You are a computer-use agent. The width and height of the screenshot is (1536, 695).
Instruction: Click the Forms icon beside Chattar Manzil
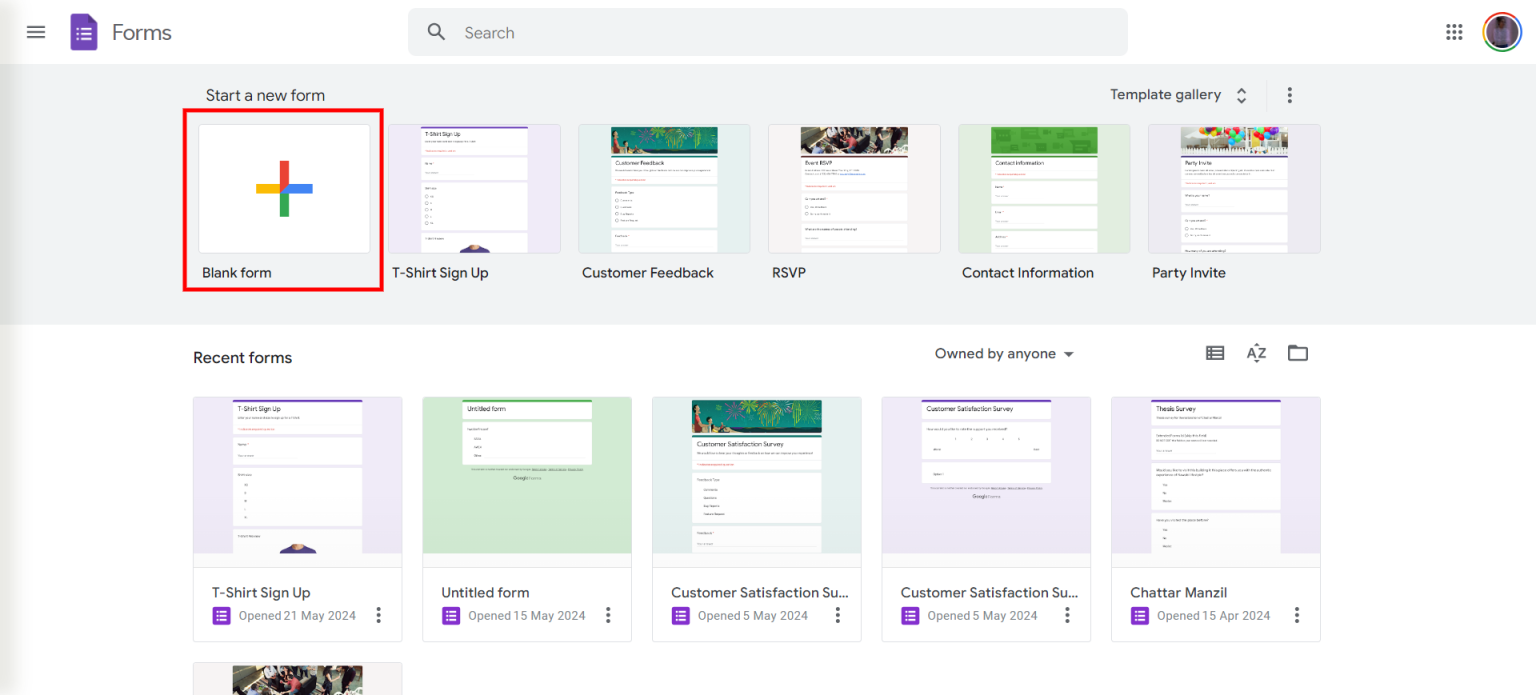pyautogui.click(x=1140, y=615)
